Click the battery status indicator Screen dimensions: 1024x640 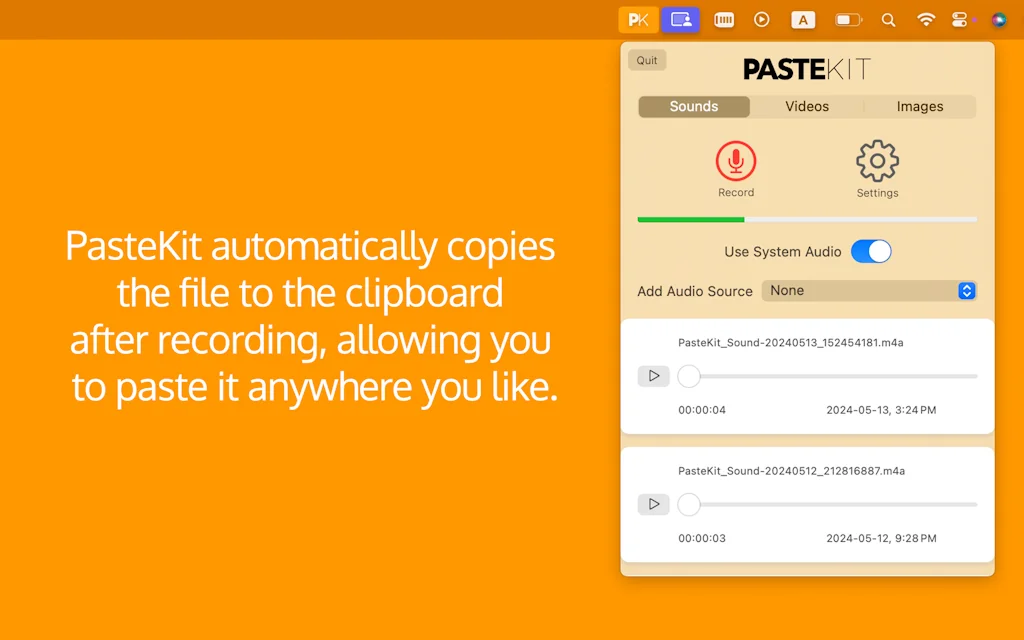click(848, 19)
